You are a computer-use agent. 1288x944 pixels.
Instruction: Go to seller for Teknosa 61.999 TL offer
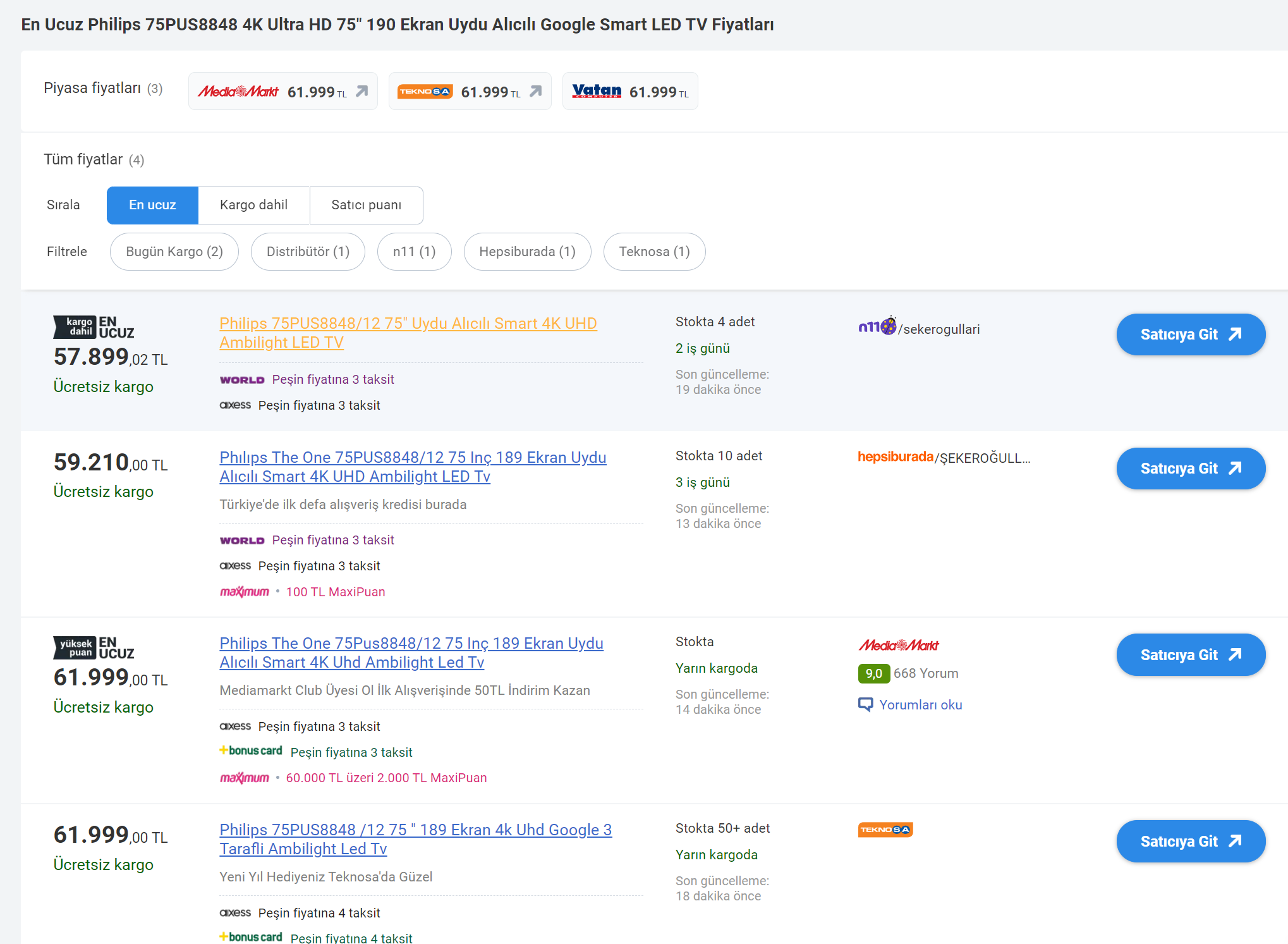[1191, 842]
